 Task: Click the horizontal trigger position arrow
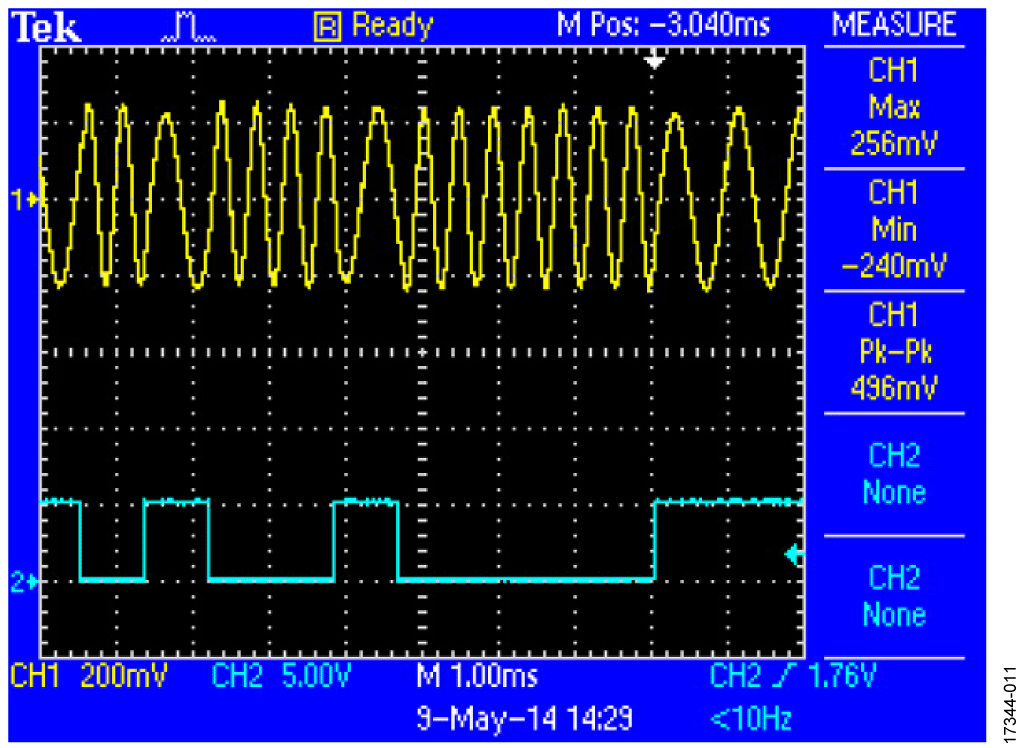pos(654,61)
